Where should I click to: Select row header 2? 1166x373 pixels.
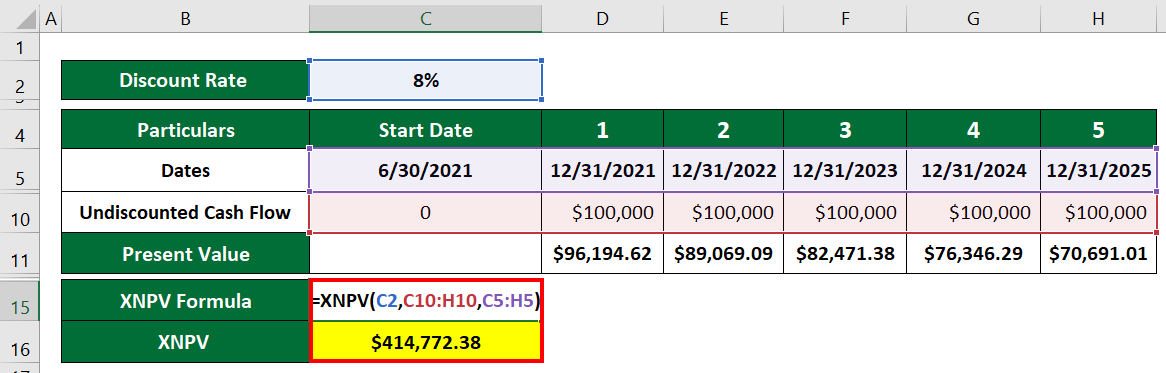(x=20, y=80)
